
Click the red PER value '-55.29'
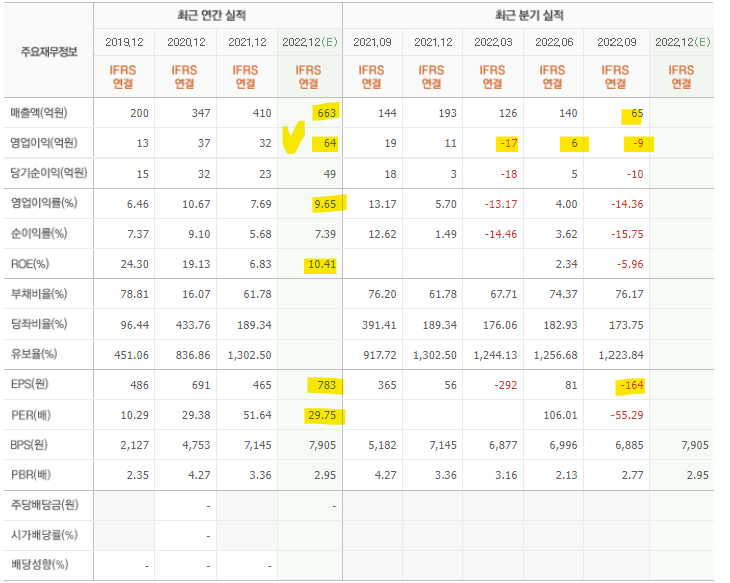click(627, 415)
